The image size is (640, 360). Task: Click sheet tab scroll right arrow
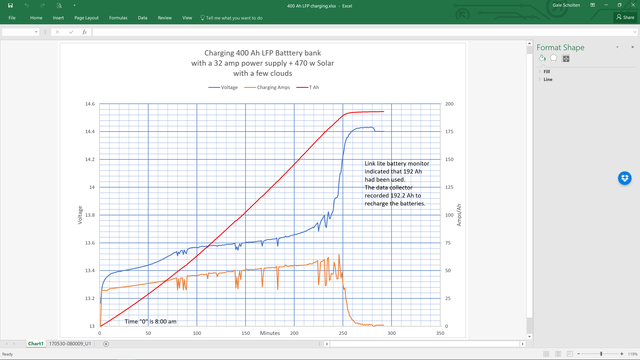pyautogui.click(x=15, y=344)
